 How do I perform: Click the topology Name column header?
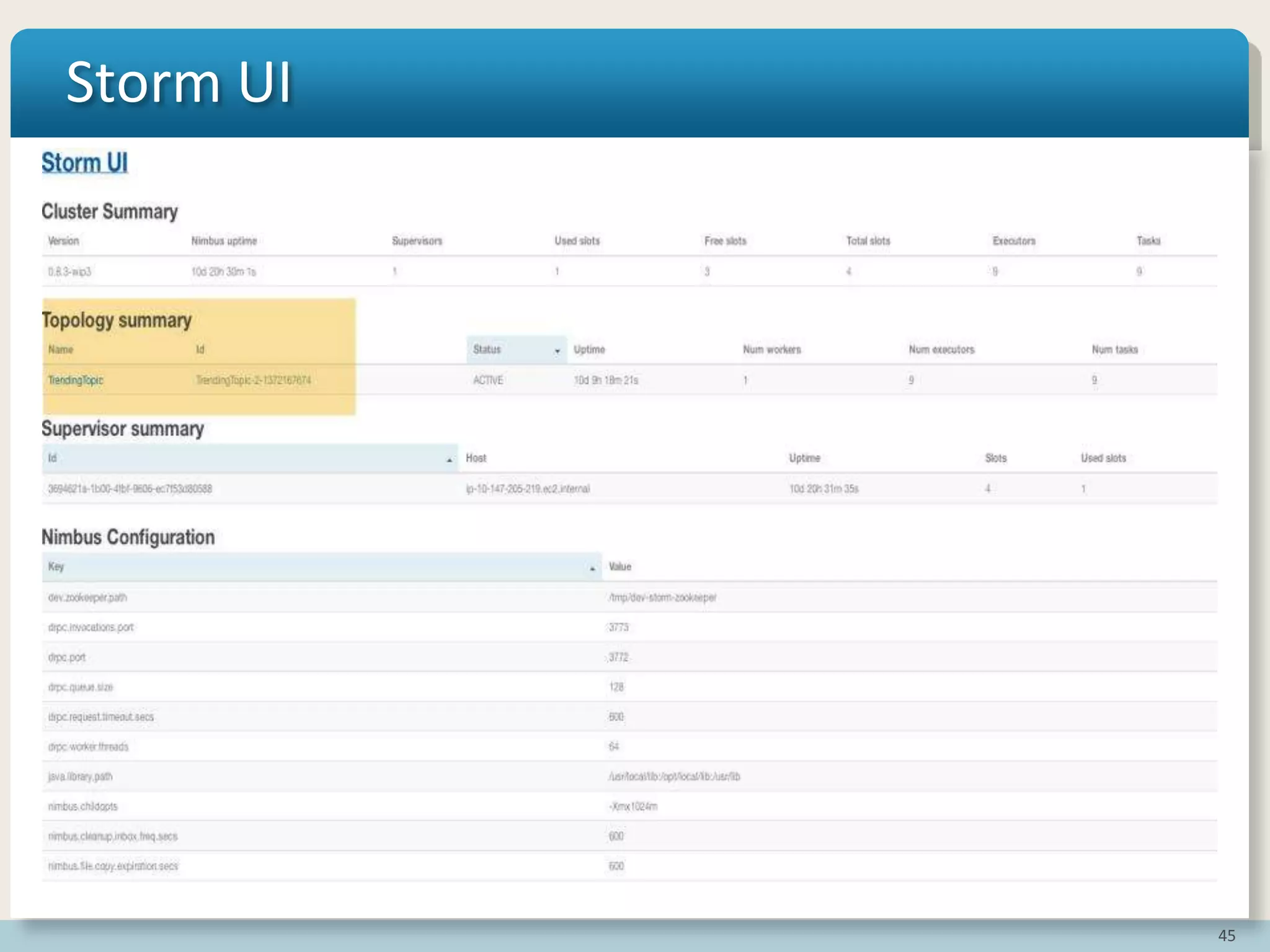coord(61,350)
